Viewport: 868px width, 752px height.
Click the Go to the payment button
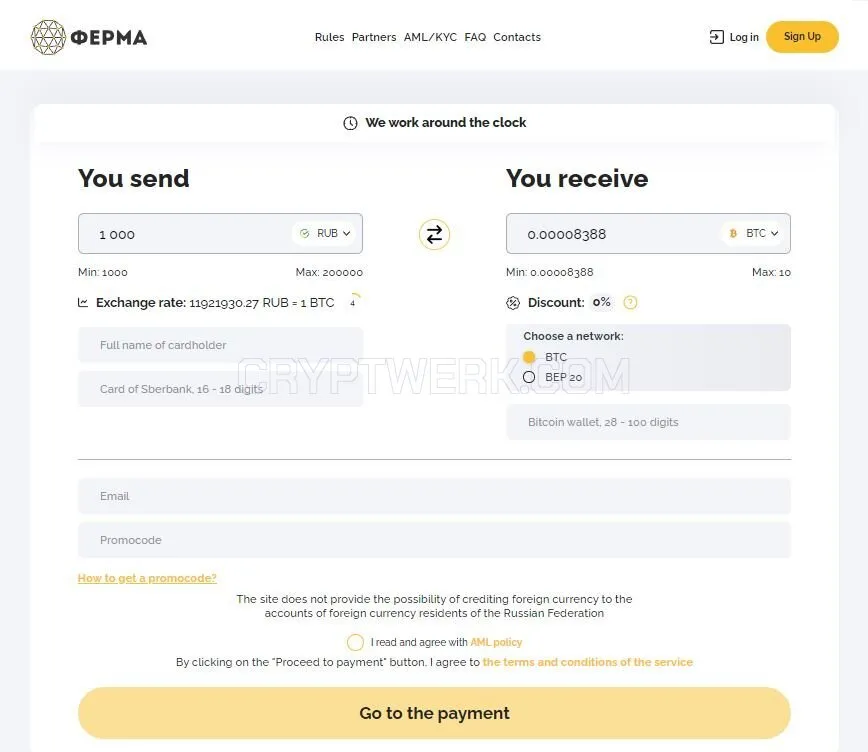tap(434, 713)
